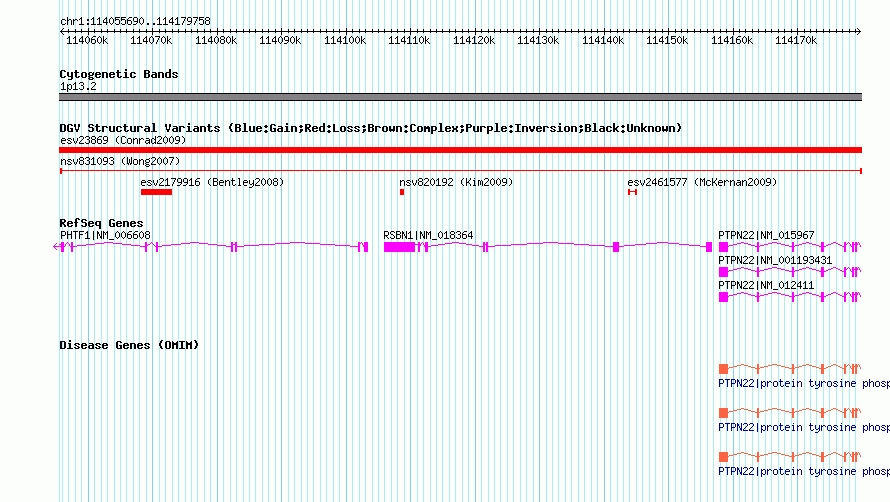
Task: Select the Cytogenetic Bands track title
Action: (x=119, y=74)
